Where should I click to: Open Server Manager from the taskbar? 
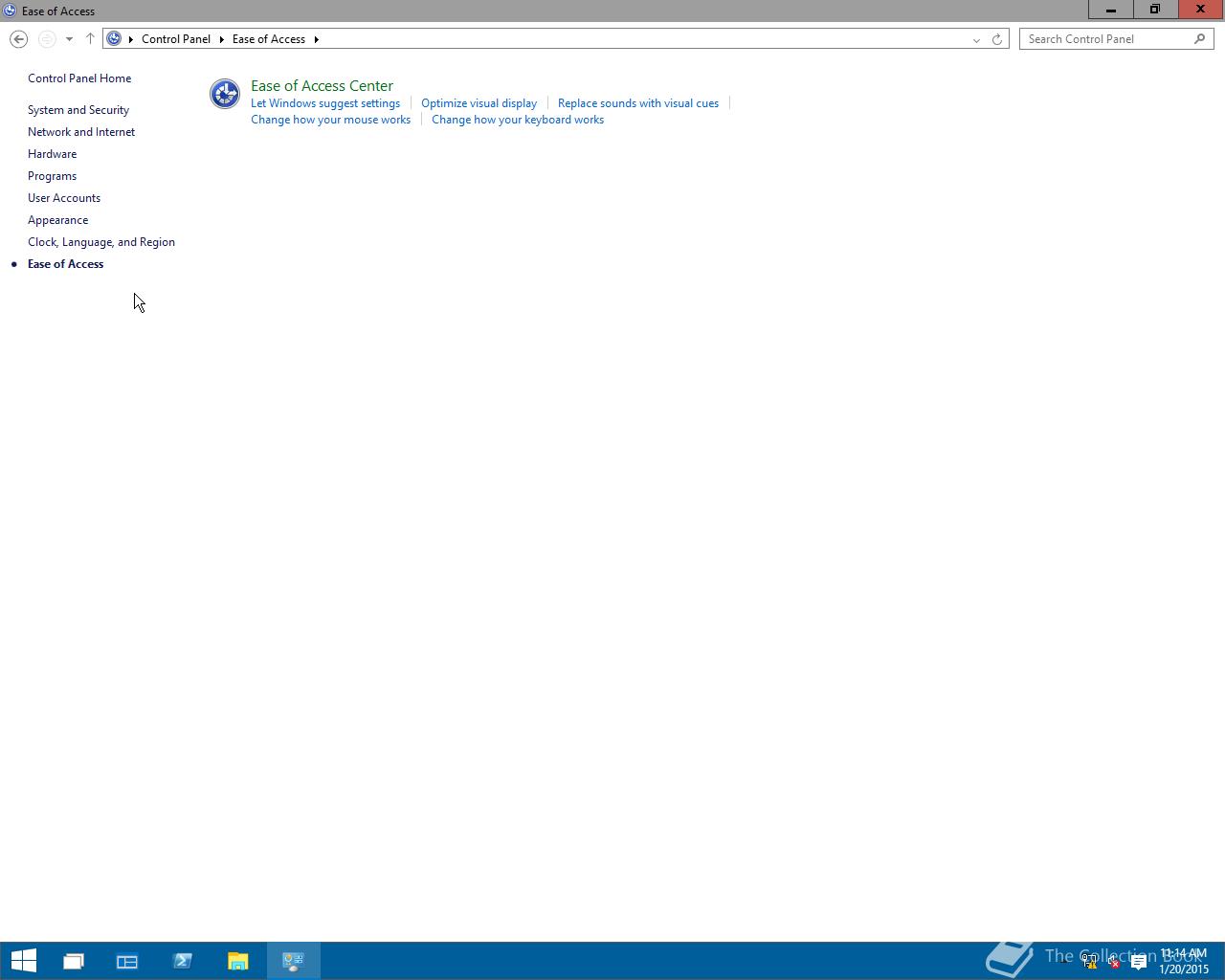point(127,961)
